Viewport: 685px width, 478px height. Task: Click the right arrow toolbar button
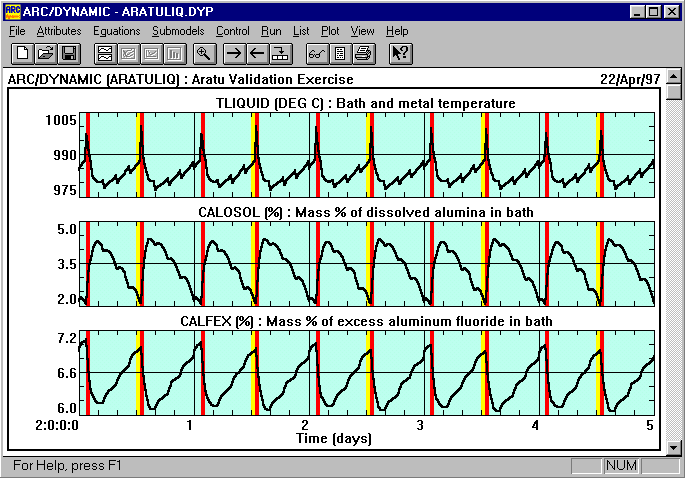(233, 53)
